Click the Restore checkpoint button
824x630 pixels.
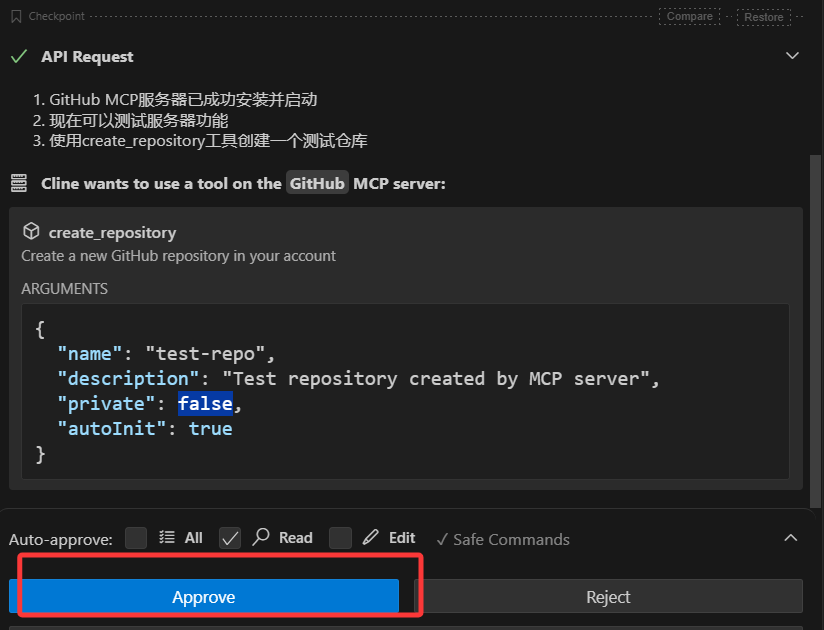[x=764, y=17]
